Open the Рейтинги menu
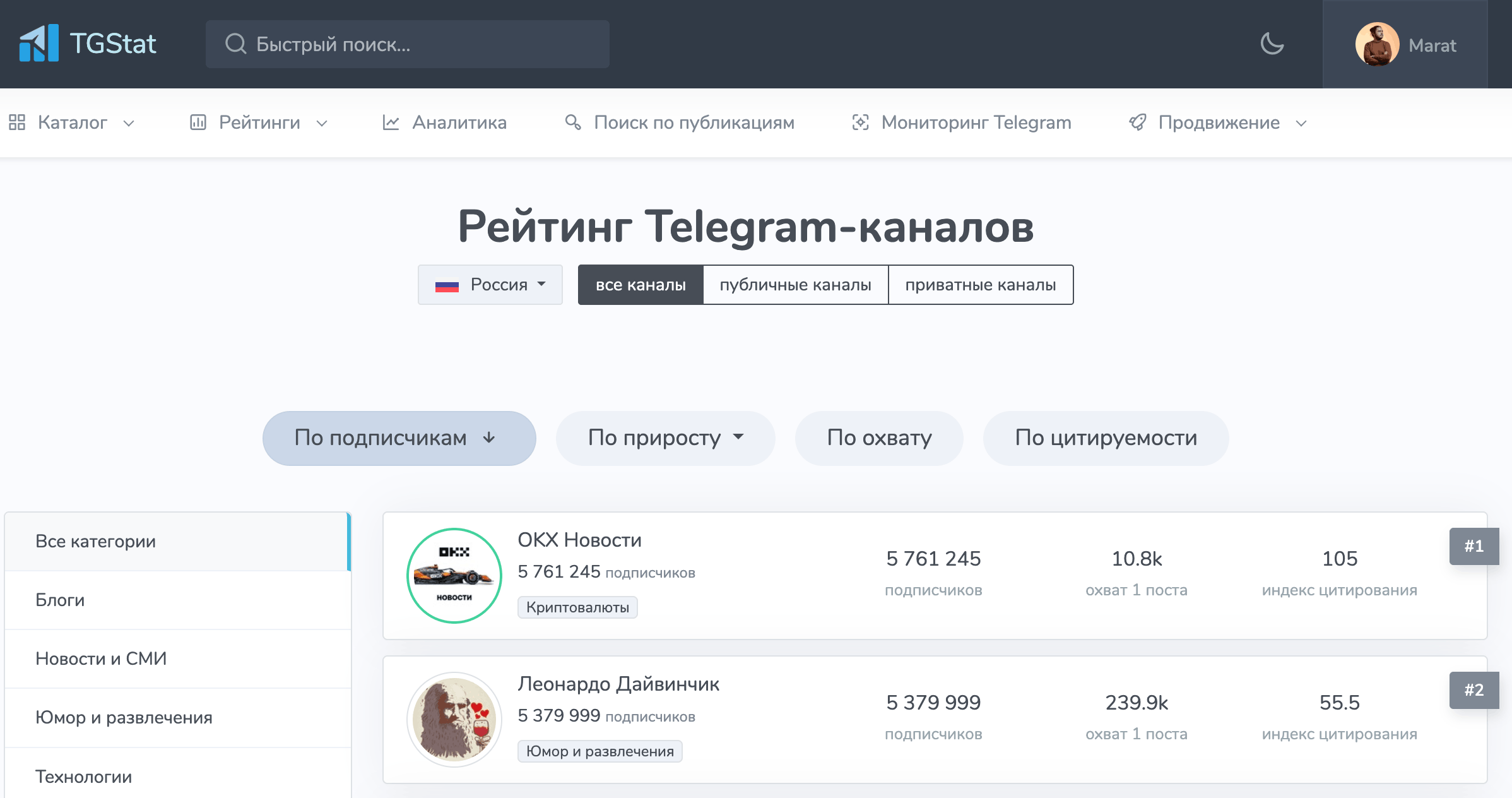1512x798 pixels. coord(259,122)
